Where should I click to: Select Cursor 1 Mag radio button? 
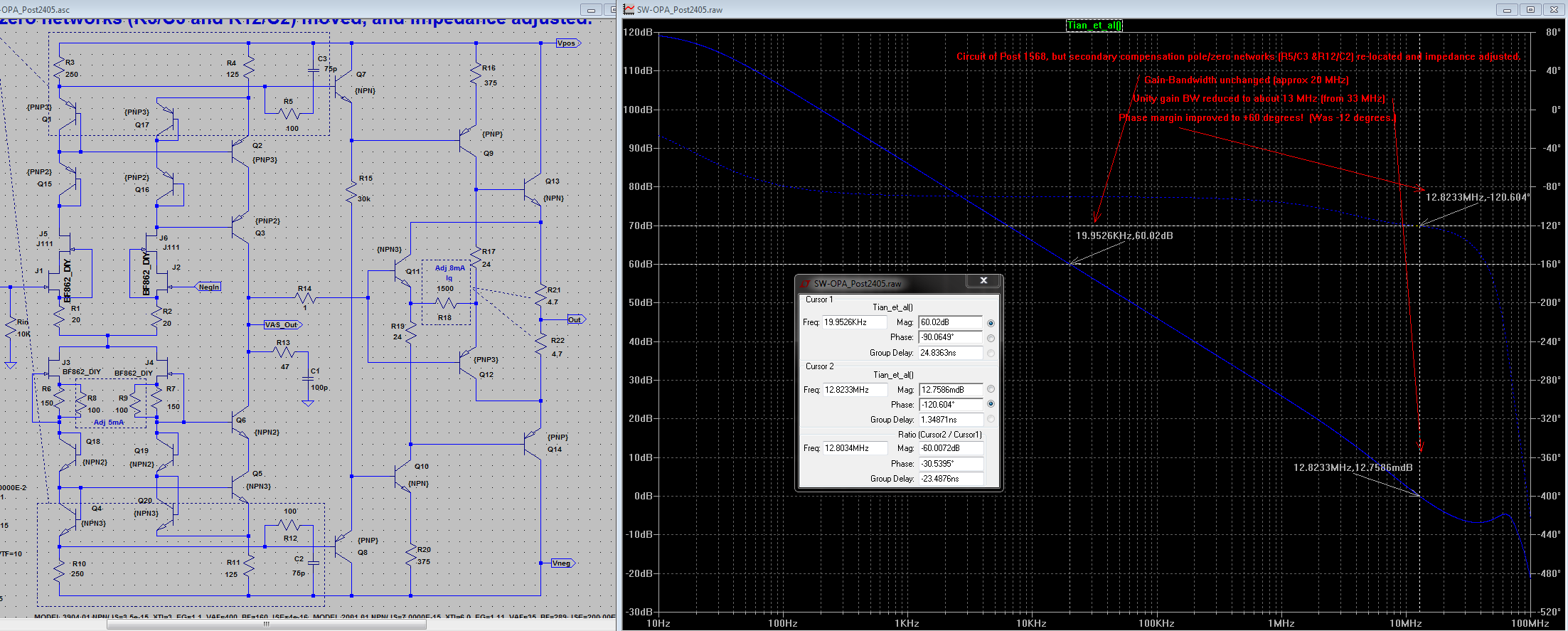pyautogui.click(x=991, y=323)
